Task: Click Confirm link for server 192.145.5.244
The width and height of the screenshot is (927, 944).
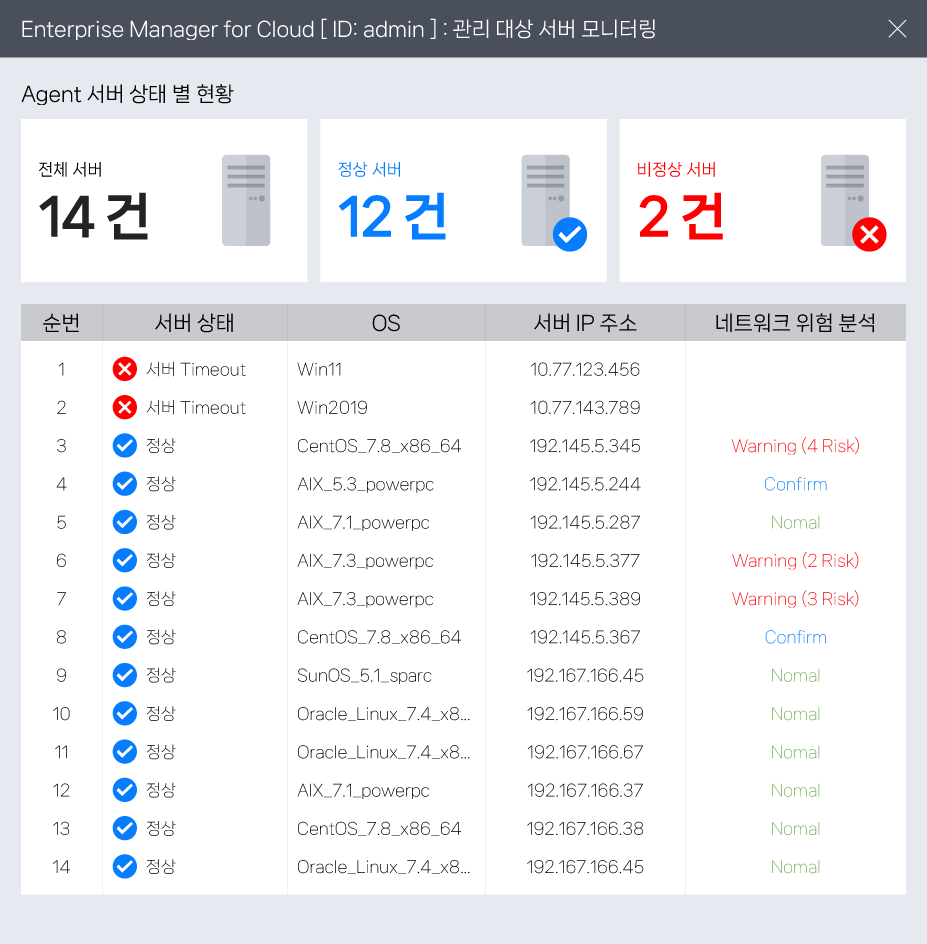Action: click(795, 484)
